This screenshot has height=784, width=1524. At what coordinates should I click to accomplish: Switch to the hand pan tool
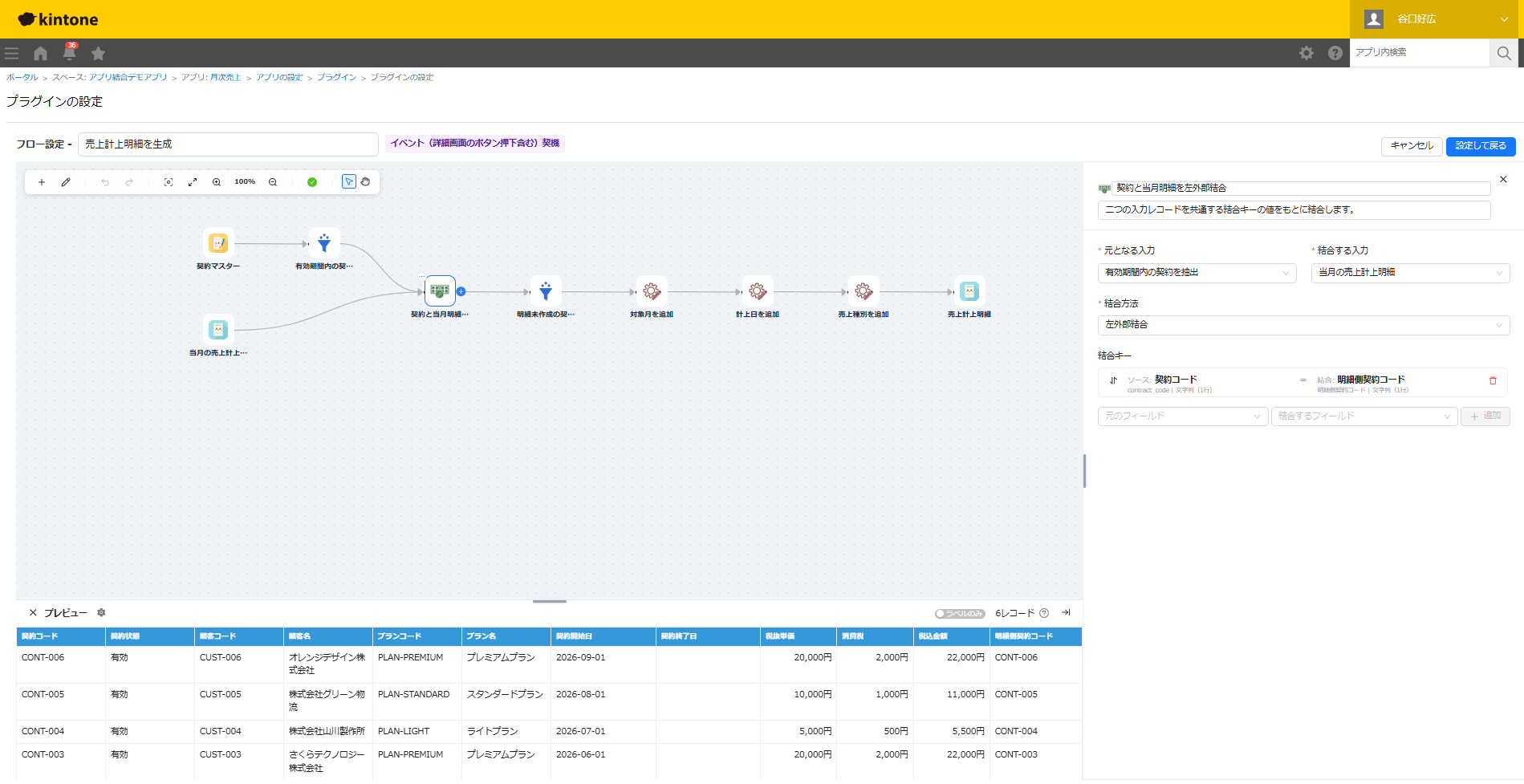366,182
